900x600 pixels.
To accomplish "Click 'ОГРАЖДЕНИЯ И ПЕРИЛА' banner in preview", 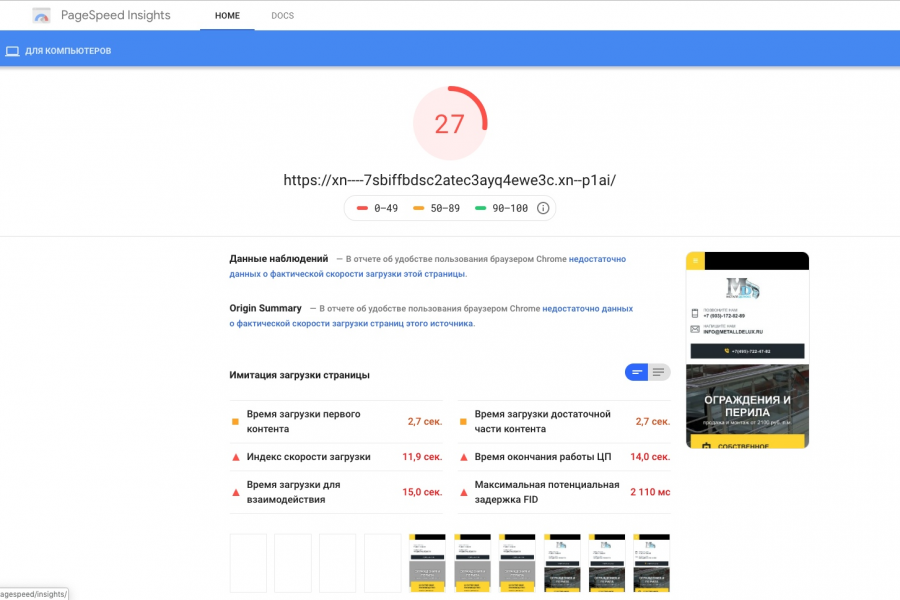I will pos(747,405).
